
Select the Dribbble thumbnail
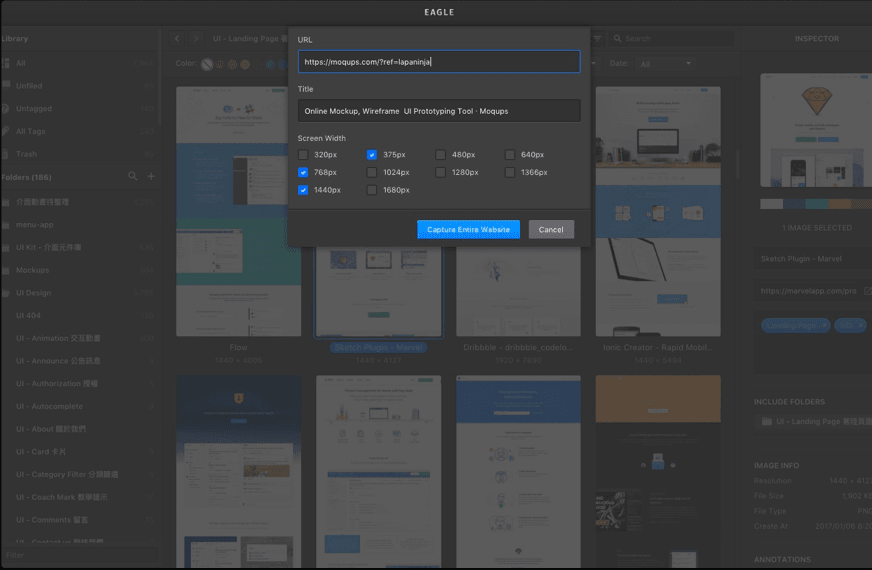click(518, 292)
